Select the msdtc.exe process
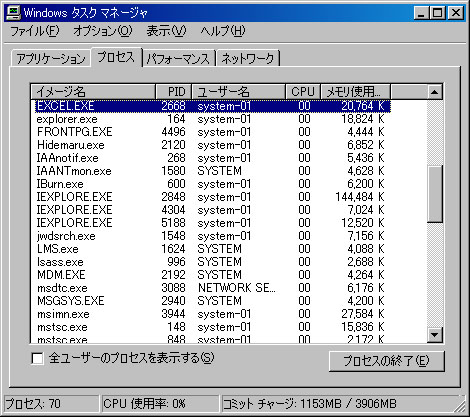This screenshot has height=417, width=470. coord(213,288)
